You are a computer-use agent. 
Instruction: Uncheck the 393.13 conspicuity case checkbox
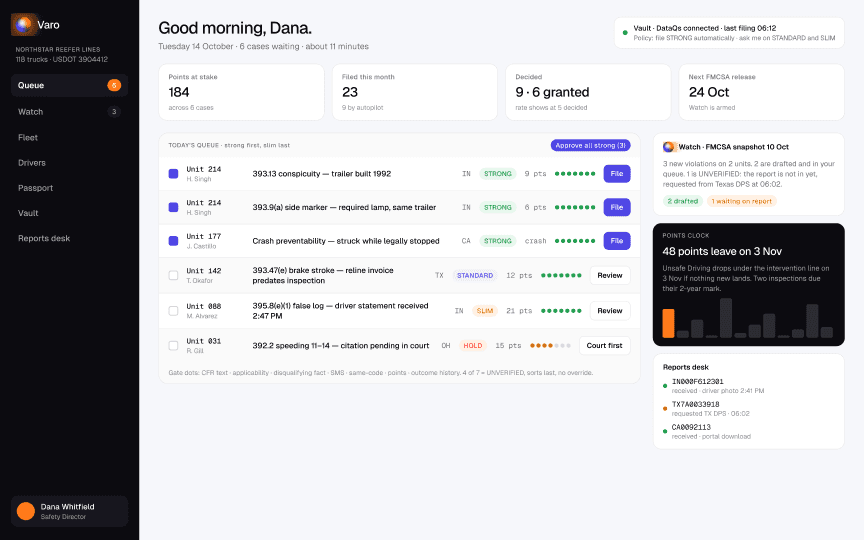[x=173, y=174]
